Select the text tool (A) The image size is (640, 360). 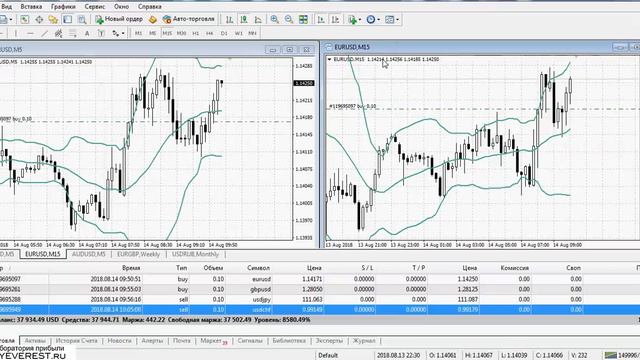point(87,33)
